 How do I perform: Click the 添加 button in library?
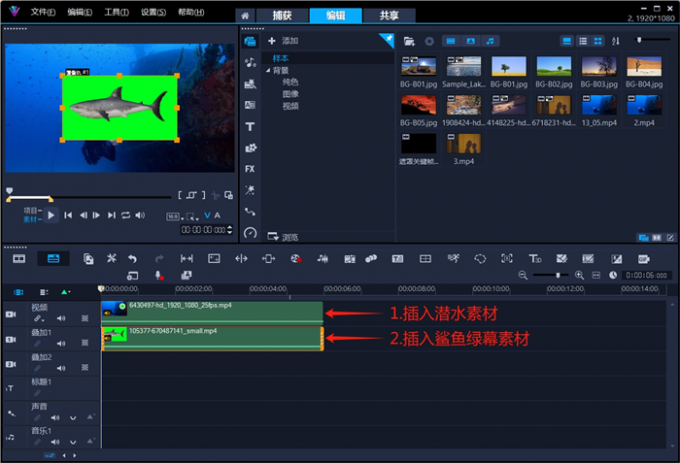click(x=283, y=41)
